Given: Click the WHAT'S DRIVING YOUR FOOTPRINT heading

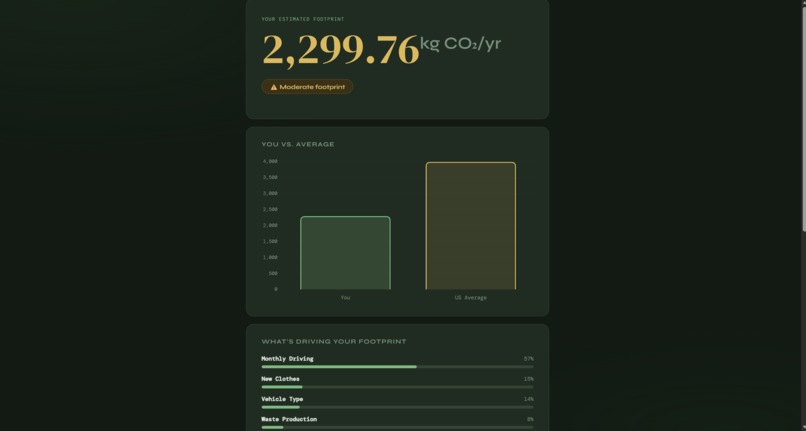Looking at the screenshot, I should [x=334, y=342].
